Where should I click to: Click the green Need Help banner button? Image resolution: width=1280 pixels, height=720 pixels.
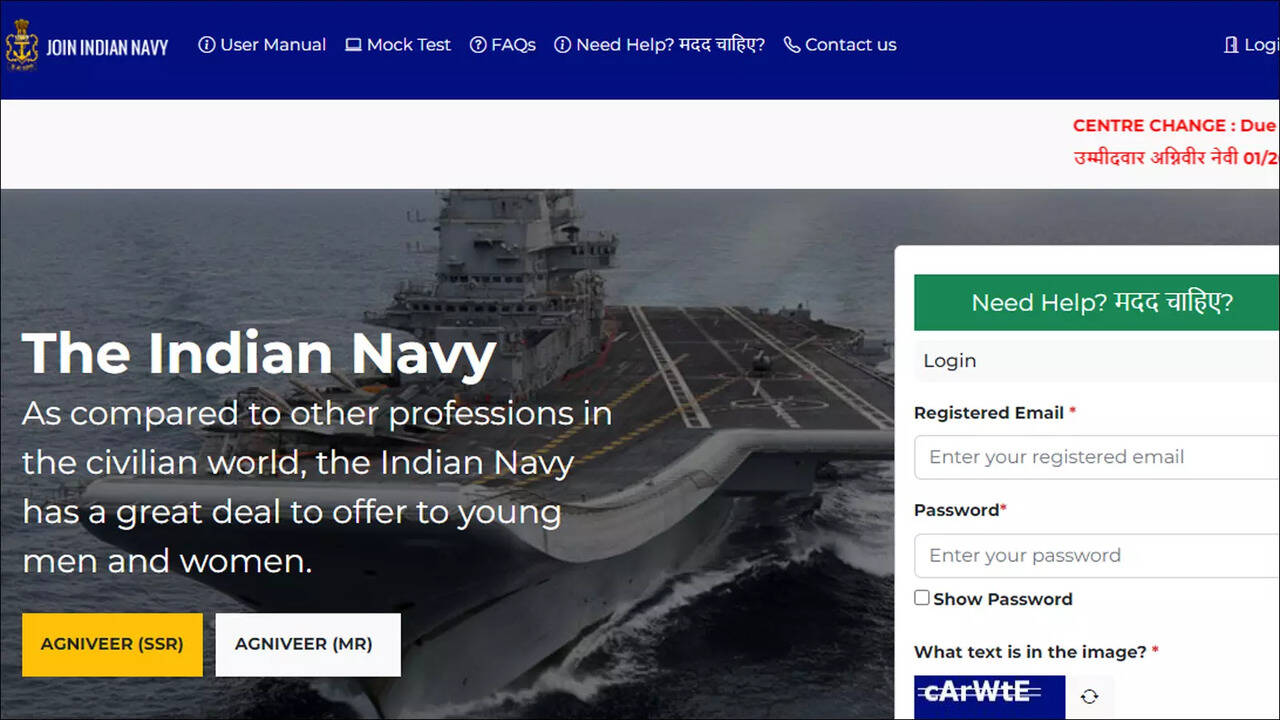point(1097,303)
